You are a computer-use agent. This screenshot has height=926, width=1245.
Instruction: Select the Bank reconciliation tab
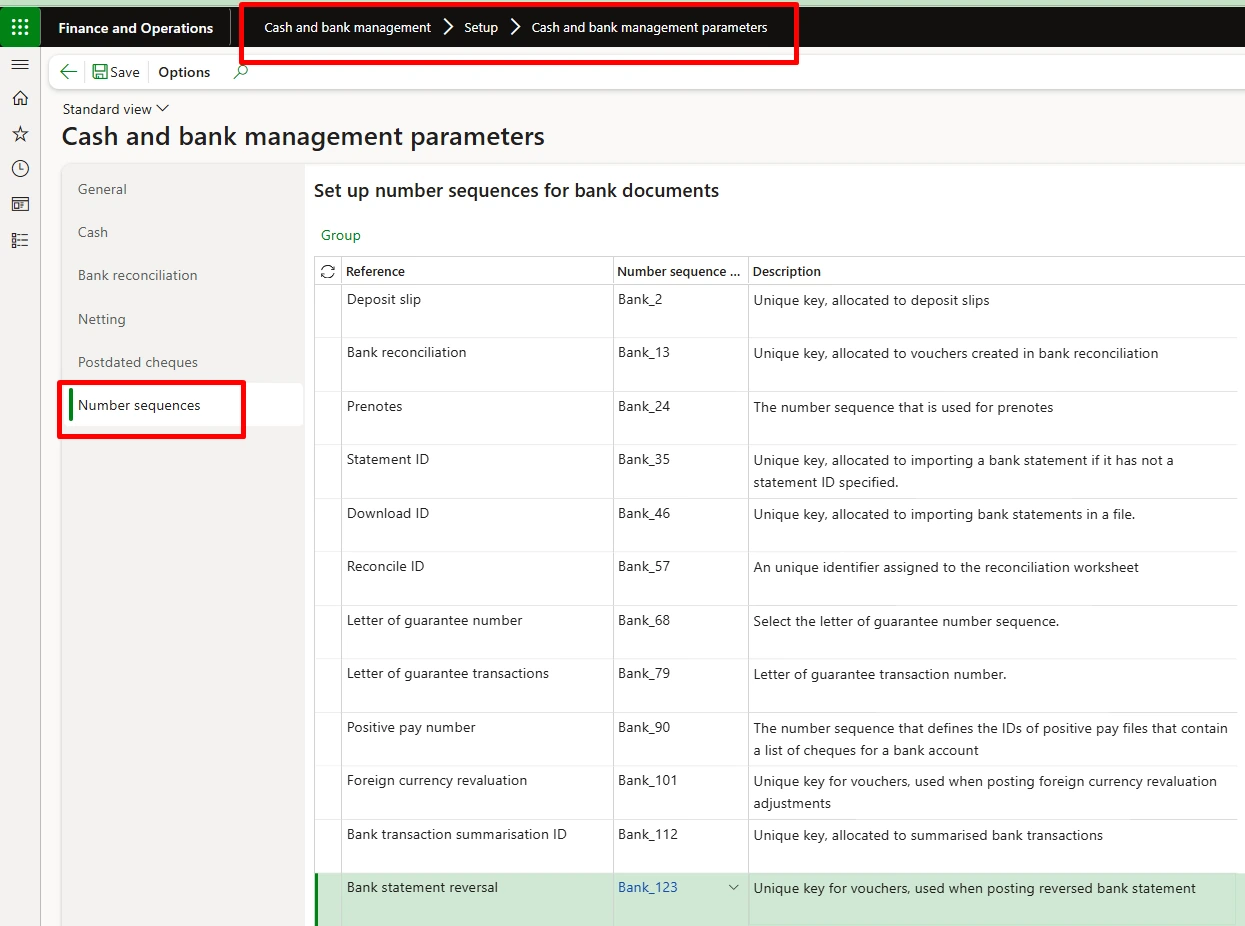pyautogui.click(x=182, y=275)
